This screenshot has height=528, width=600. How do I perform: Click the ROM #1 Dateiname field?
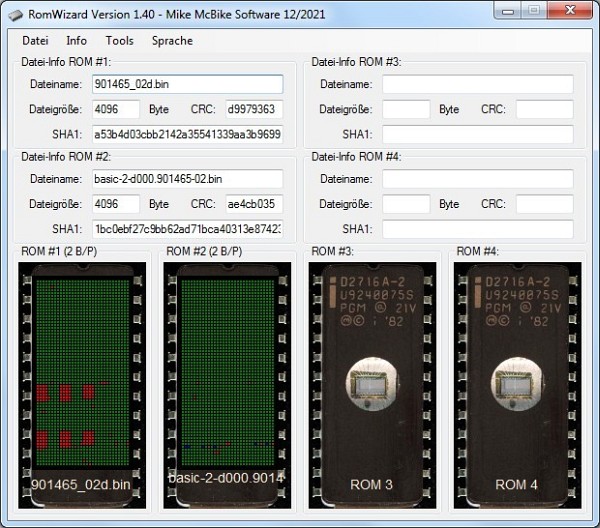pos(186,85)
